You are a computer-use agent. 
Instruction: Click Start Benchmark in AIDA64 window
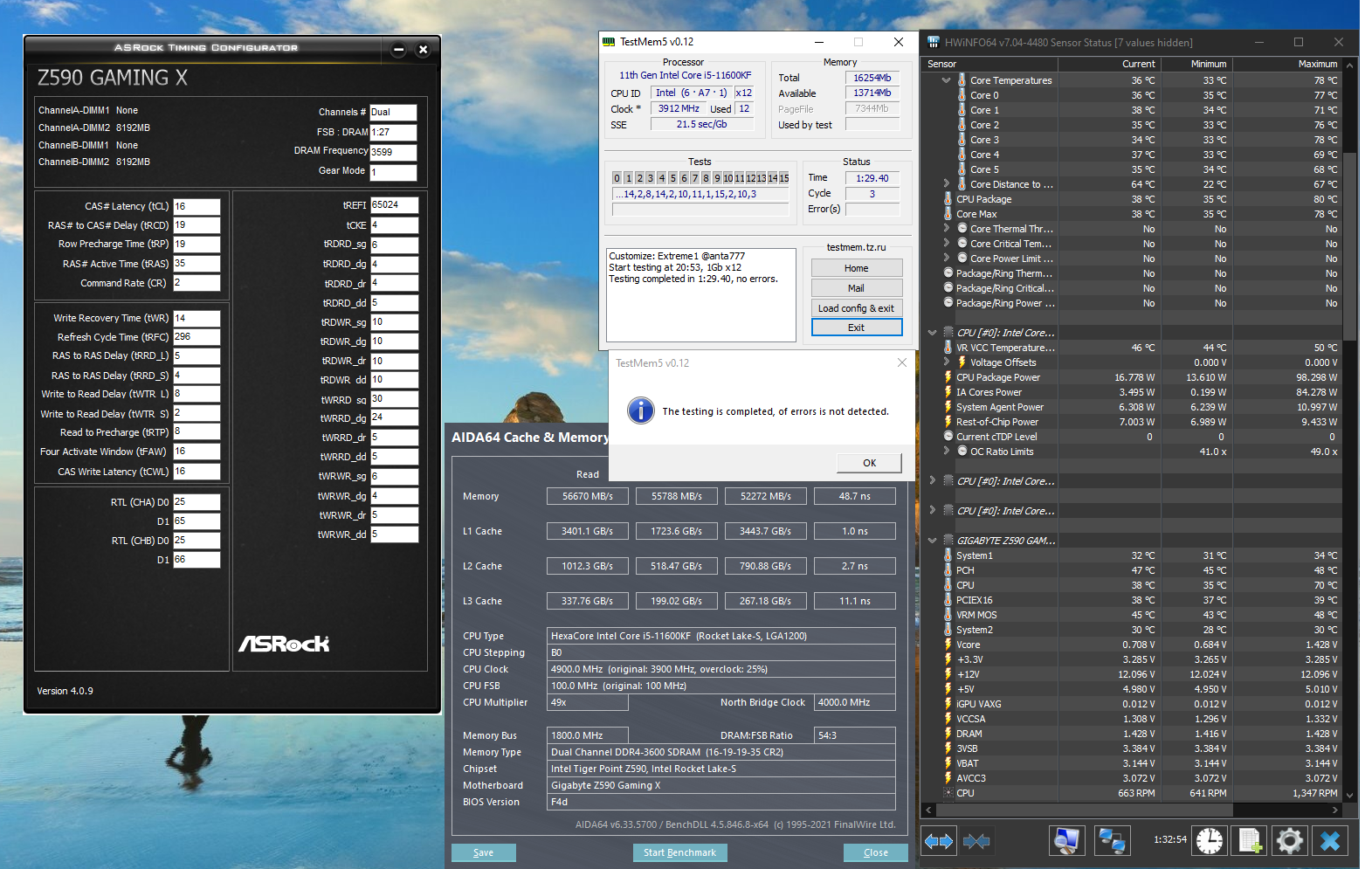coord(679,852)
